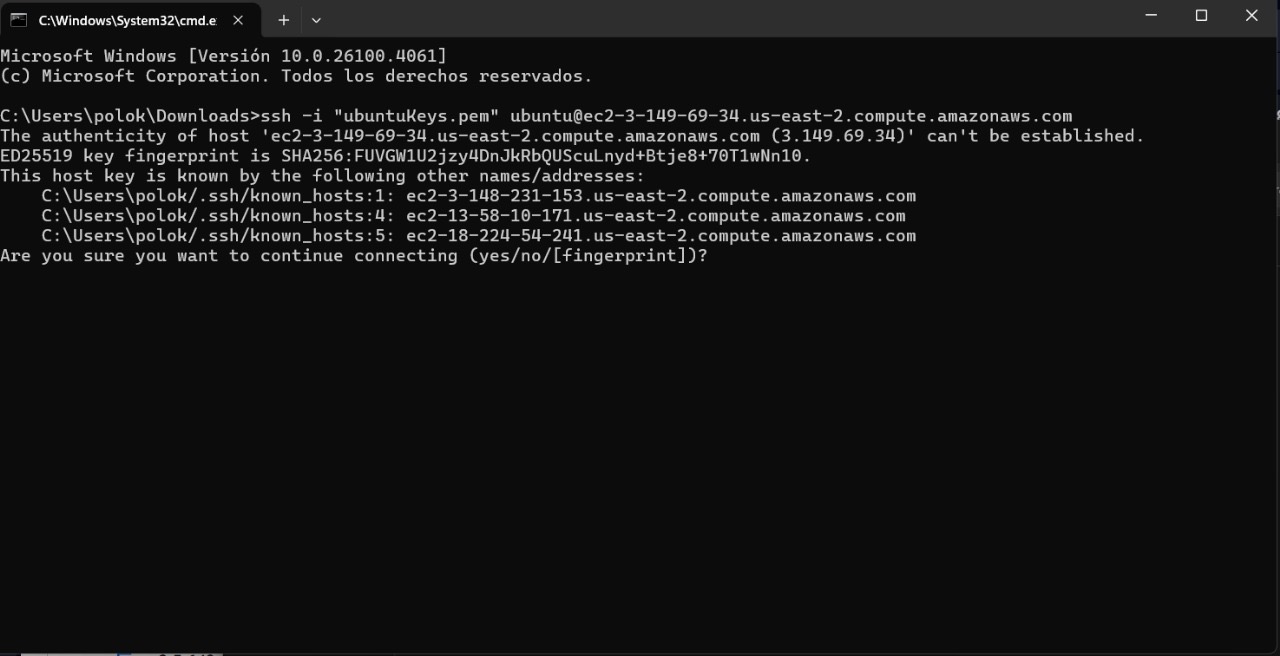The width and height of the screenshot is (1280, 656).
Task: Click the Microsoft Corporation copyright line
Action: click(296, 76)
